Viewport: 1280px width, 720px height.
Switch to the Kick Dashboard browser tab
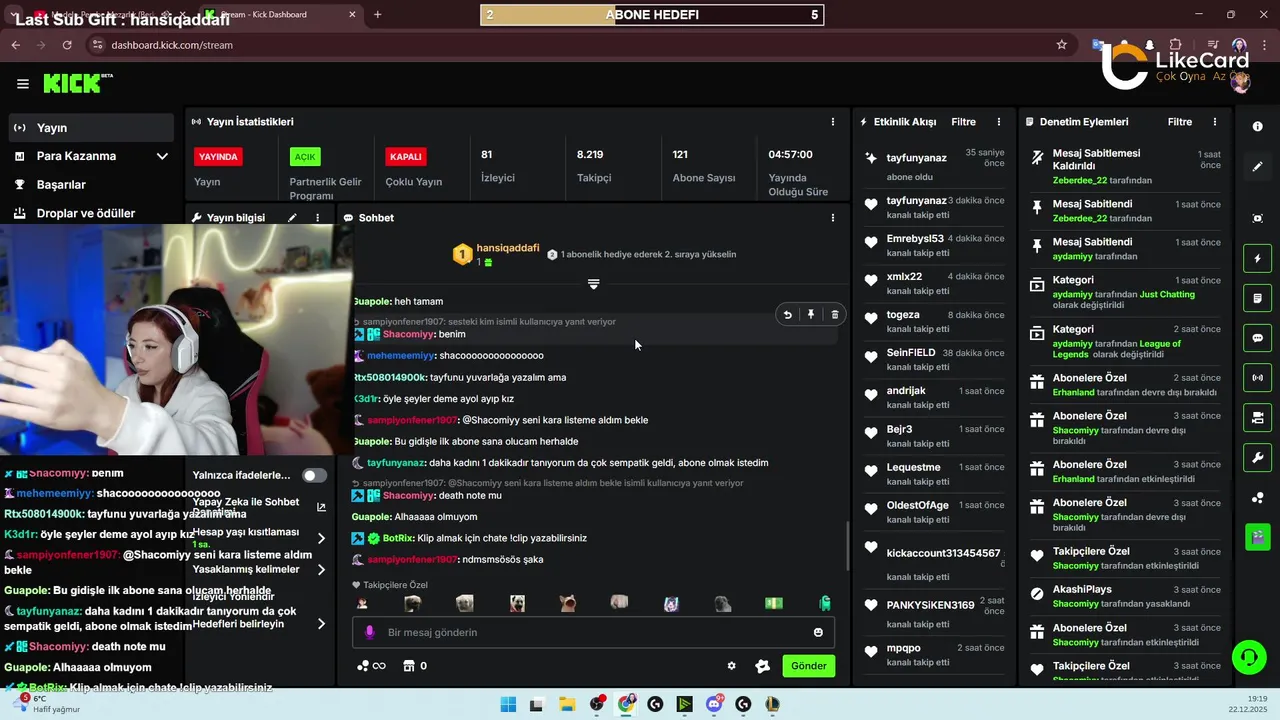click(x=278, y=14)
